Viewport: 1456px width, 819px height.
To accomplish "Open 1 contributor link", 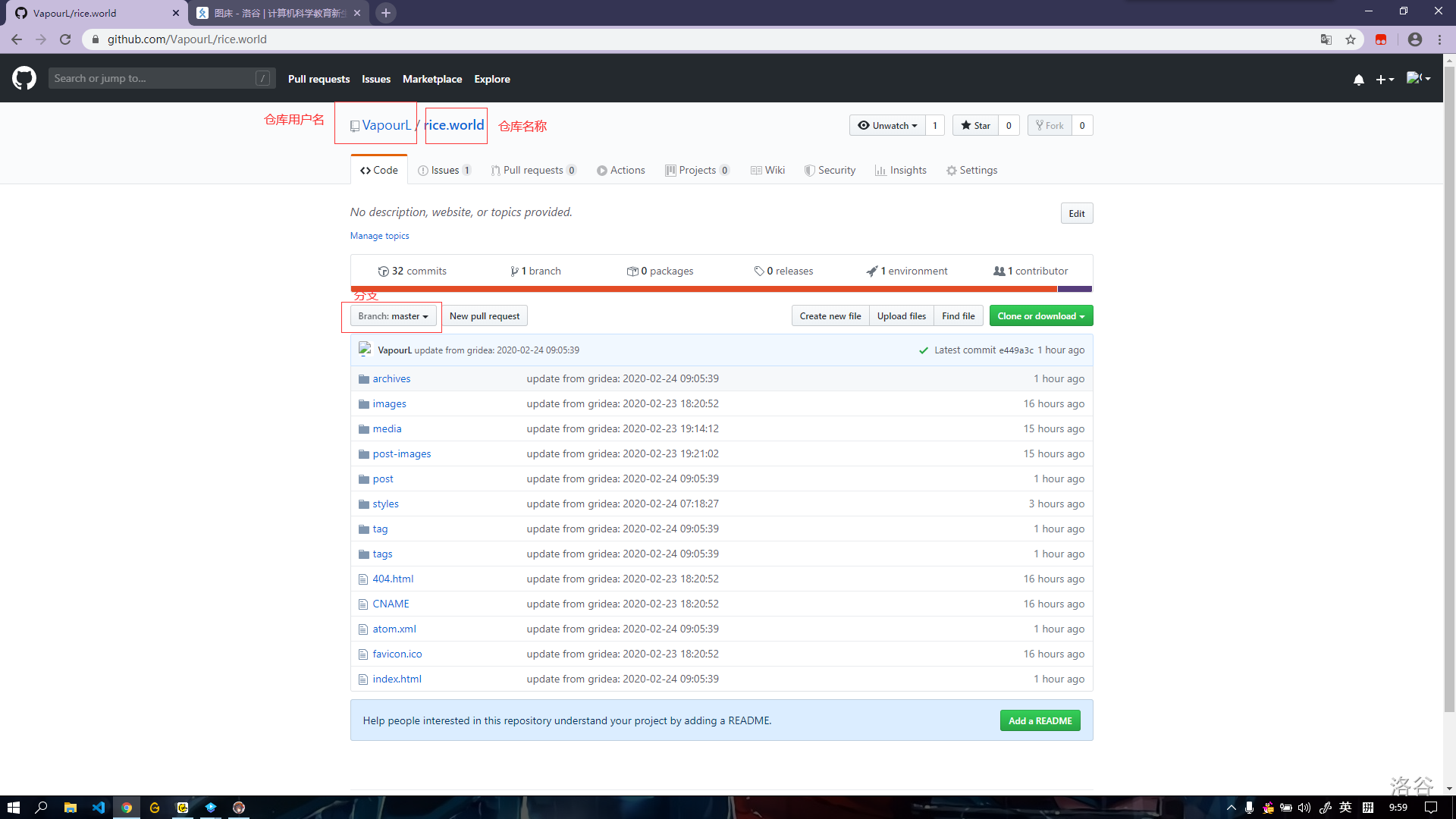I will [x=1031, y=271].
